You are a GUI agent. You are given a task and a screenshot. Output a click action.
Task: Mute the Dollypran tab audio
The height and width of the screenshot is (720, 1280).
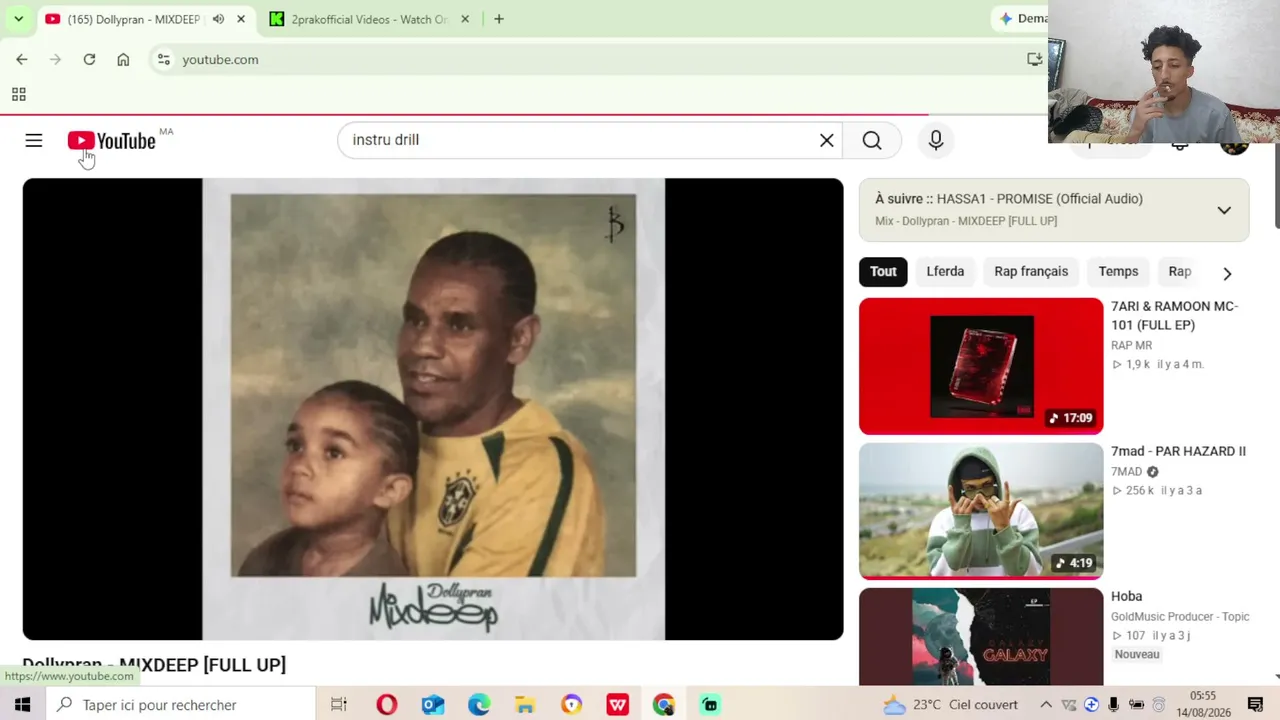tap(218, 19)
